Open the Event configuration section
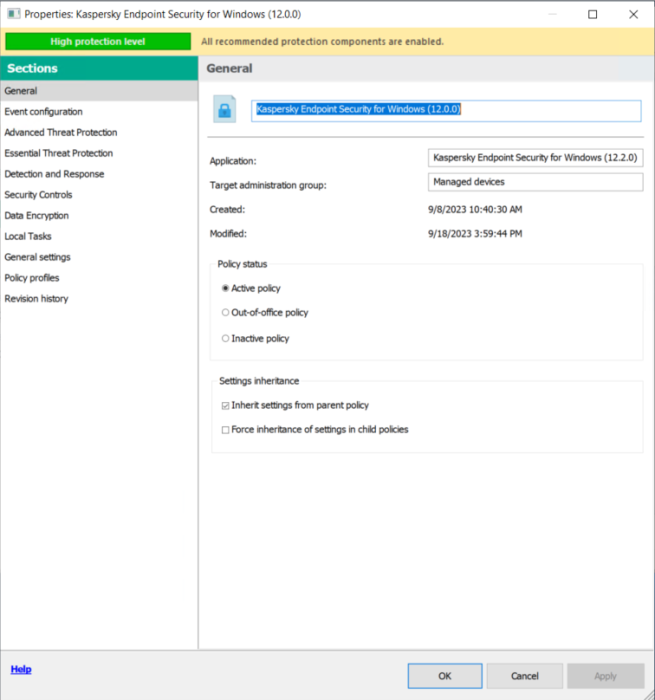This screenshot has width=655, height=700. tap(99, 112)
